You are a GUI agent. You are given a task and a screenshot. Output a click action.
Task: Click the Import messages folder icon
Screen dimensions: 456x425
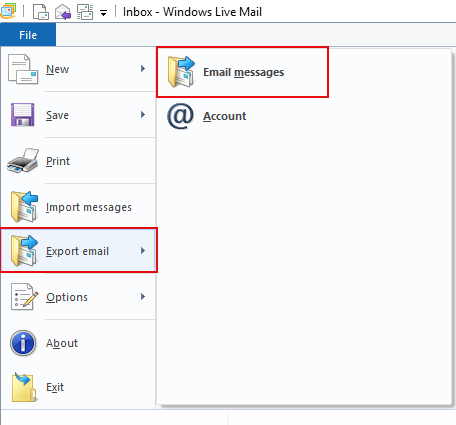tap(24, 207)
